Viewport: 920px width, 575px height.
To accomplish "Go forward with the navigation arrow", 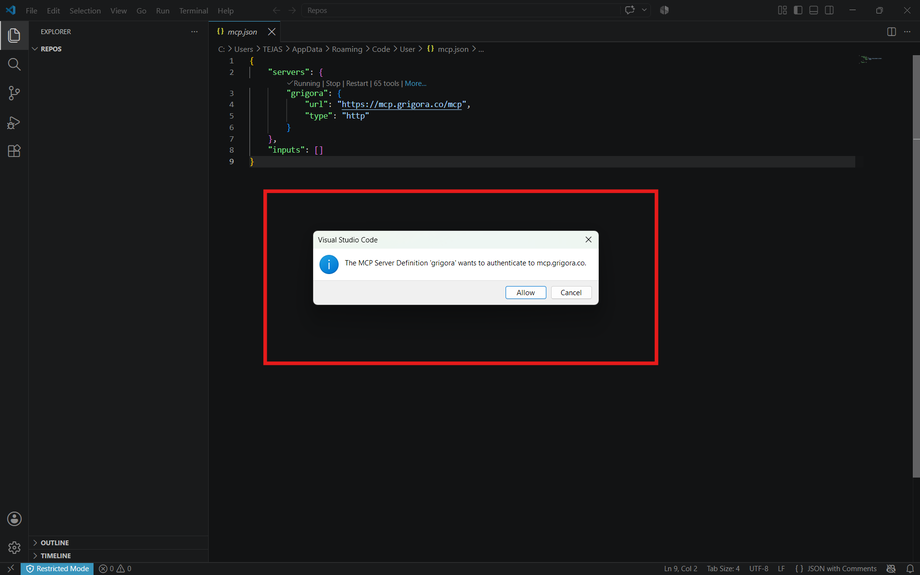I will click(x=292, y=11).
